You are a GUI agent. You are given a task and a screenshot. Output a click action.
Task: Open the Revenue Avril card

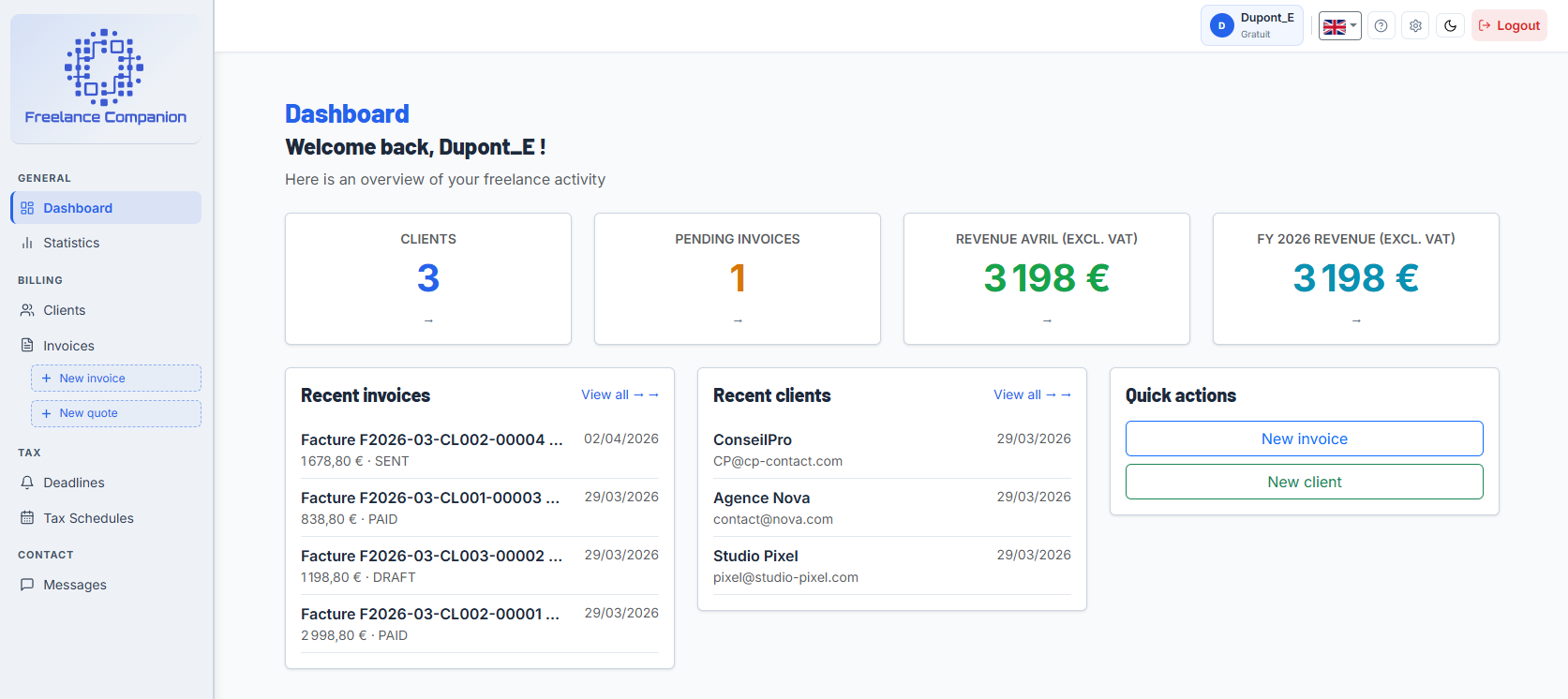pyautogui.click(x=1047, y=278)
